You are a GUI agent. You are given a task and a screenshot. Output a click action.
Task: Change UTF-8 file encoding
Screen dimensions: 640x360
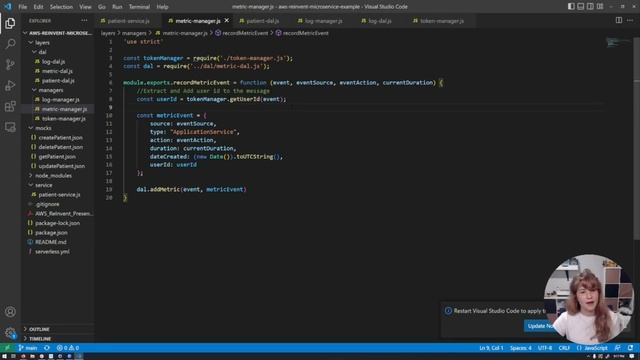[545, 348]
